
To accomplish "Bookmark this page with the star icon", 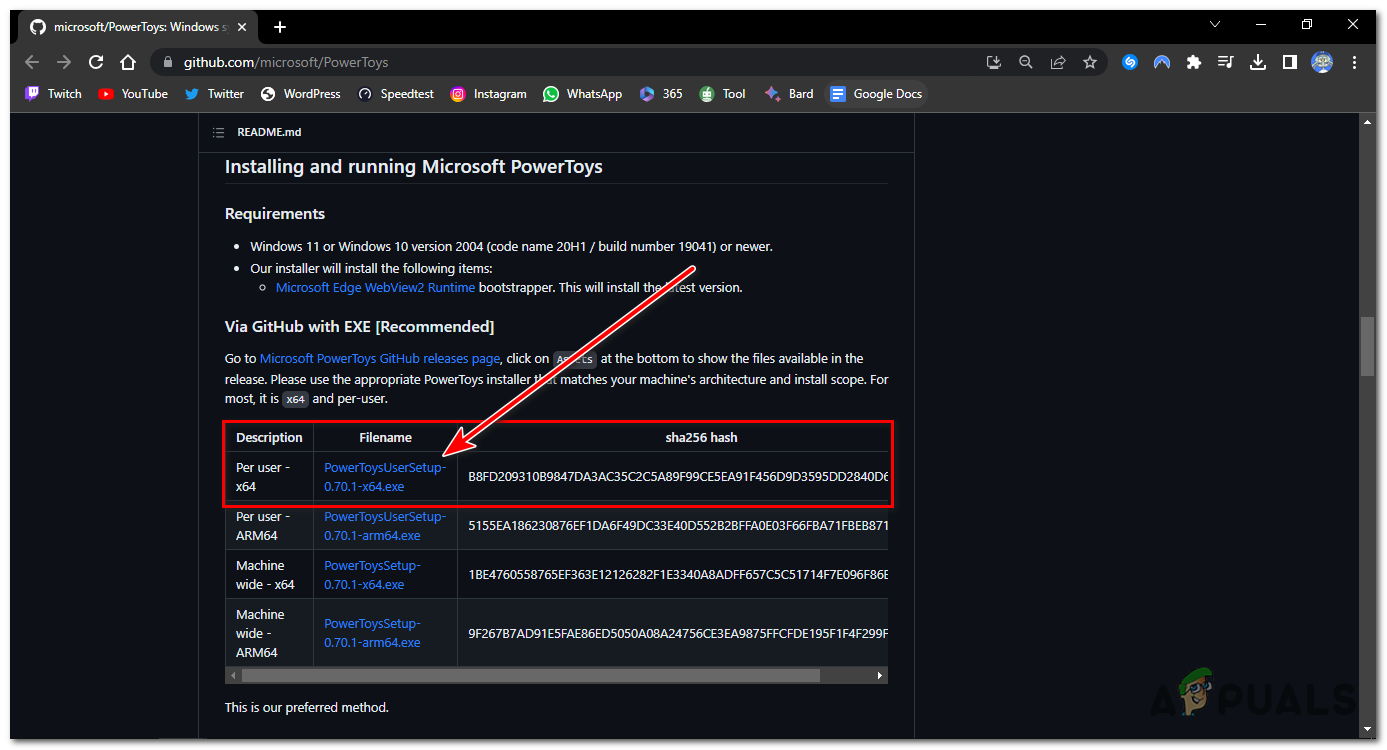I will pyautogui.click(x=1090, y=62).
